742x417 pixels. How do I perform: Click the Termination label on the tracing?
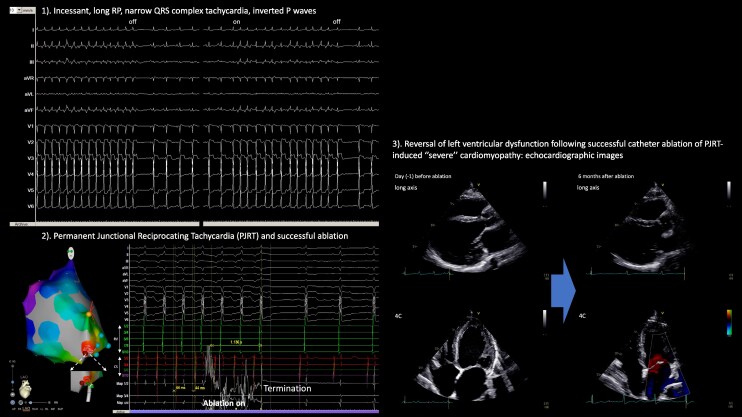[x=287, y=388]
